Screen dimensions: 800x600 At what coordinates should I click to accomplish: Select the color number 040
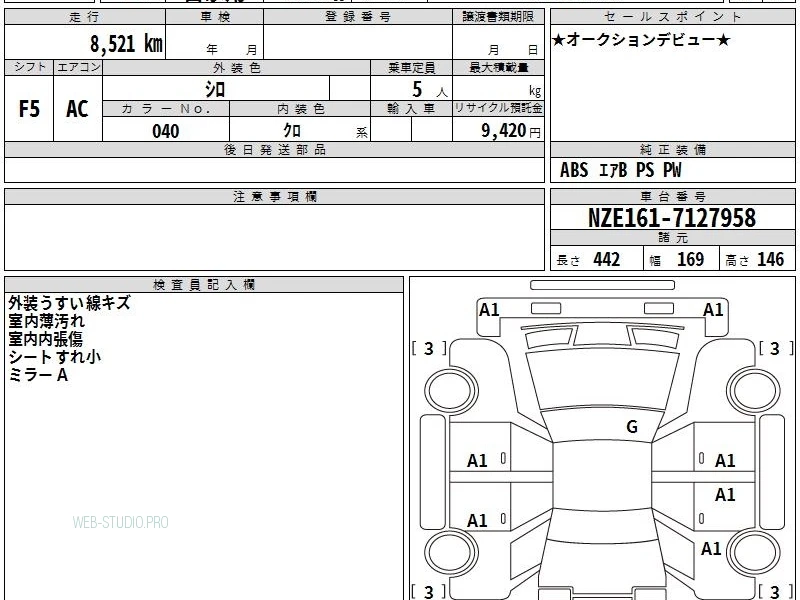166,131
